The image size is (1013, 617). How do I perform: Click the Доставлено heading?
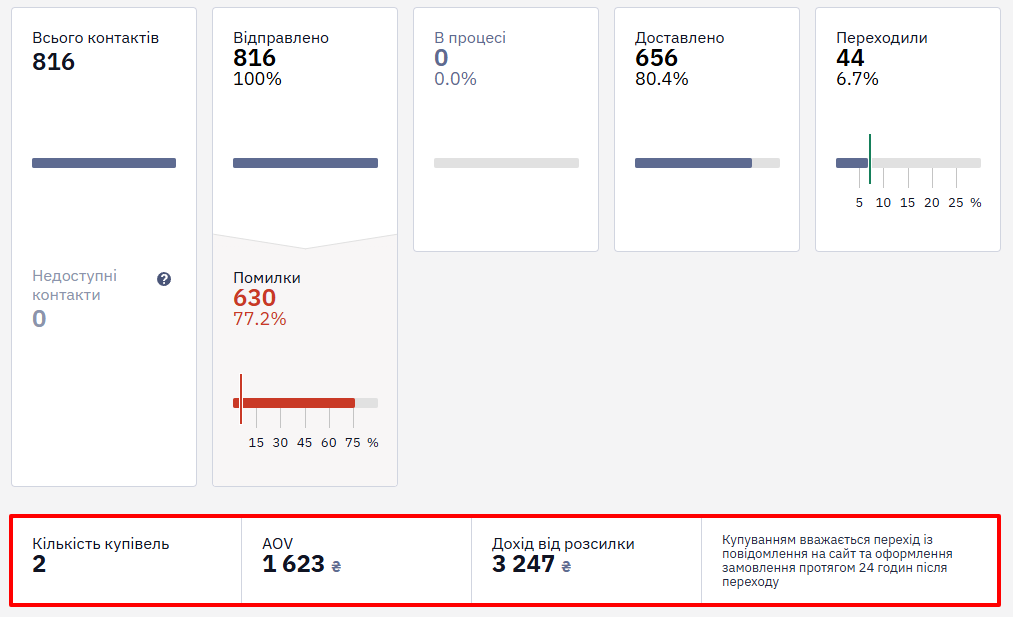click(x=680, y=38)
